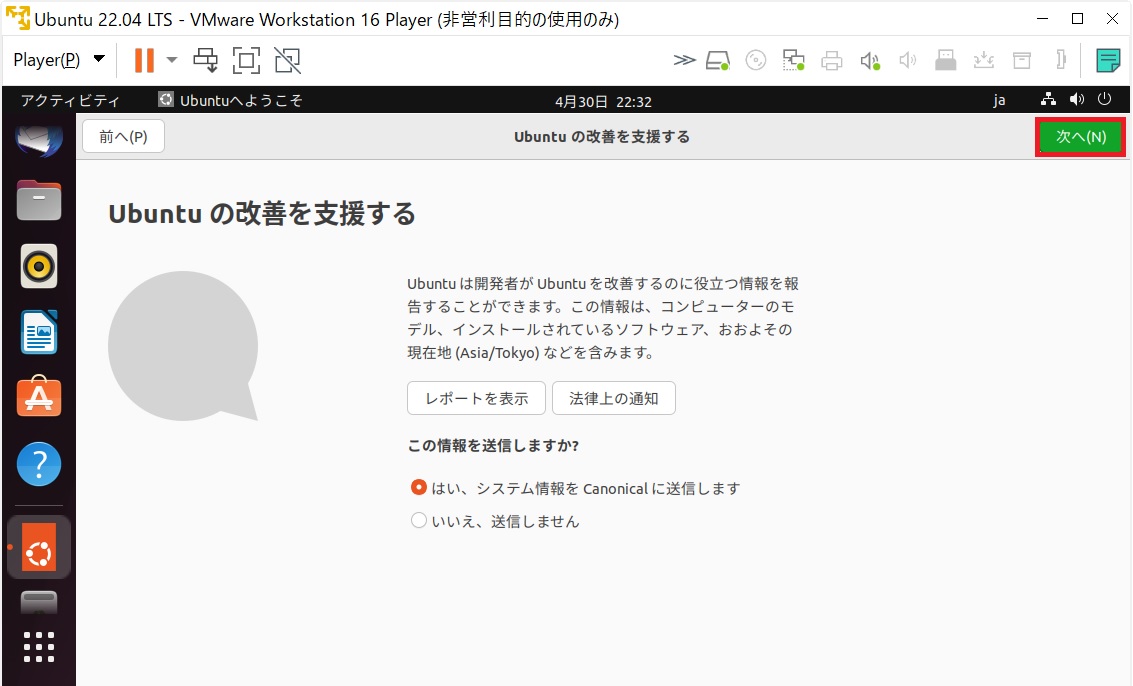The width and height of the screenshot is (1133, 686).
Task: Click the download-tray device icon
Action: (983, 60)
